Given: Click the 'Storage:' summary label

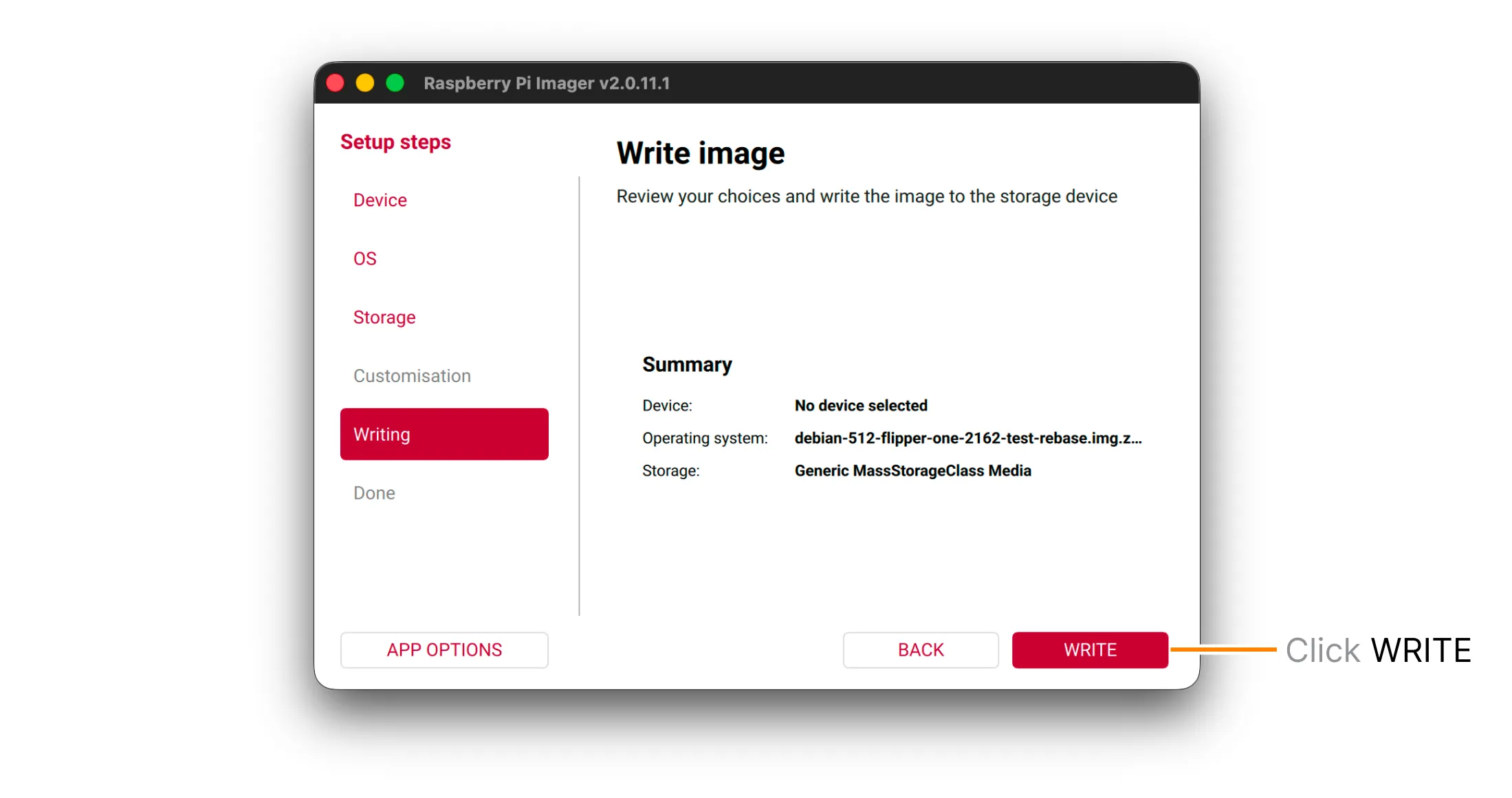Looking at the screenshot, I should point(671,471).
